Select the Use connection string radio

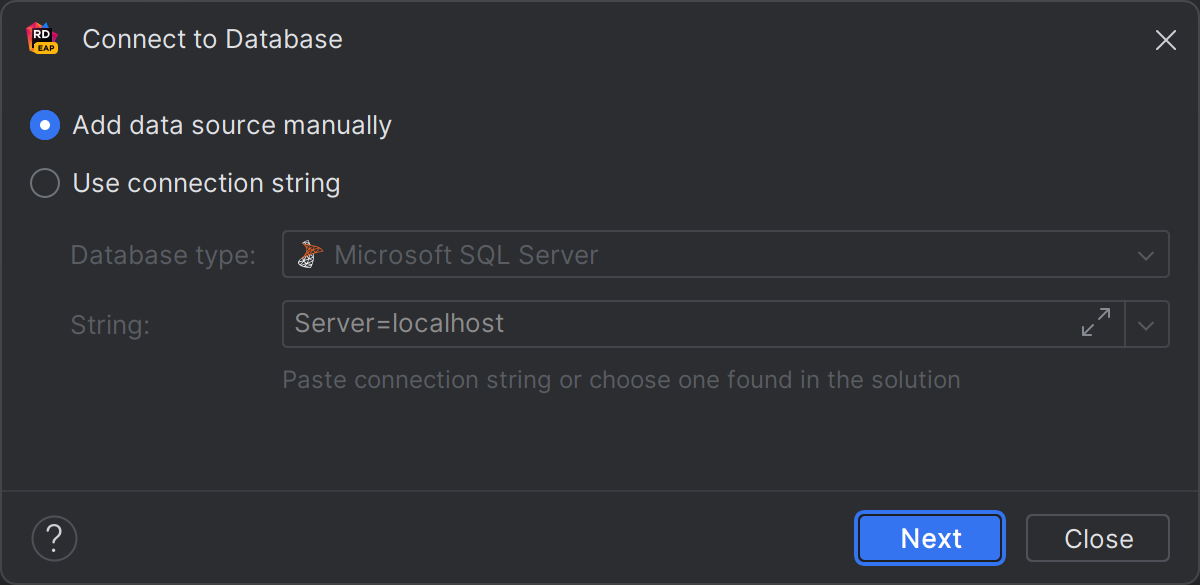click(x=45, y=183)
